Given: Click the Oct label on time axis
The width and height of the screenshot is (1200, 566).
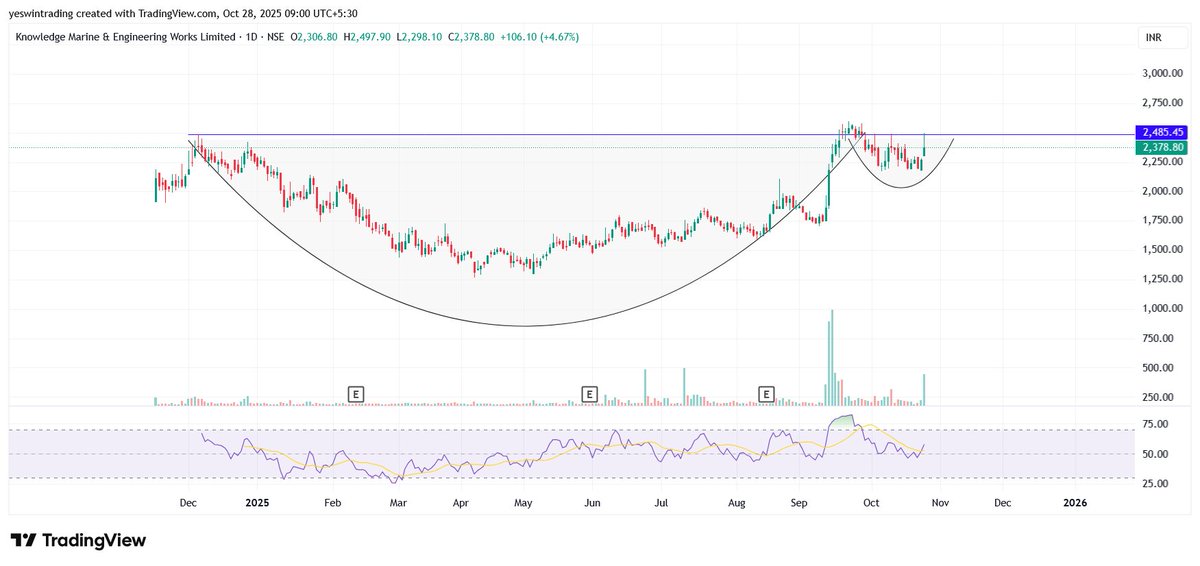Looking at the screenshot, I should click(870, 502).
